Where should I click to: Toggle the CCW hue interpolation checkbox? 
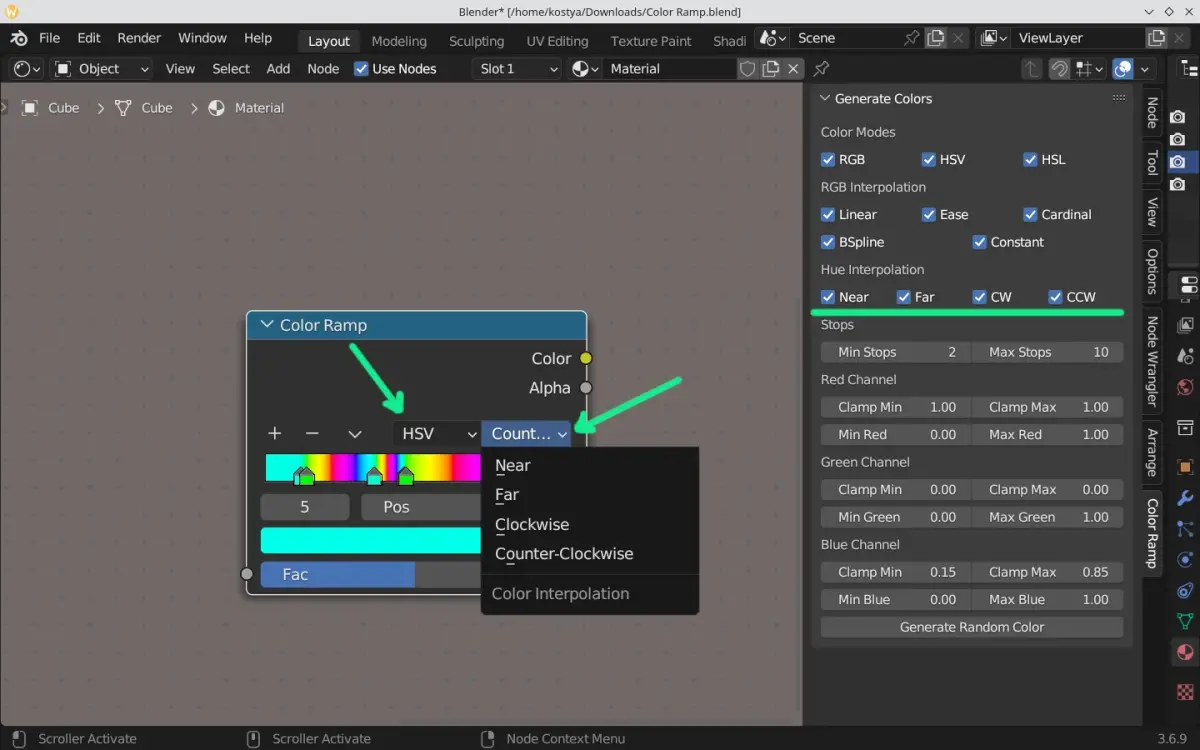click(1055, 297)
